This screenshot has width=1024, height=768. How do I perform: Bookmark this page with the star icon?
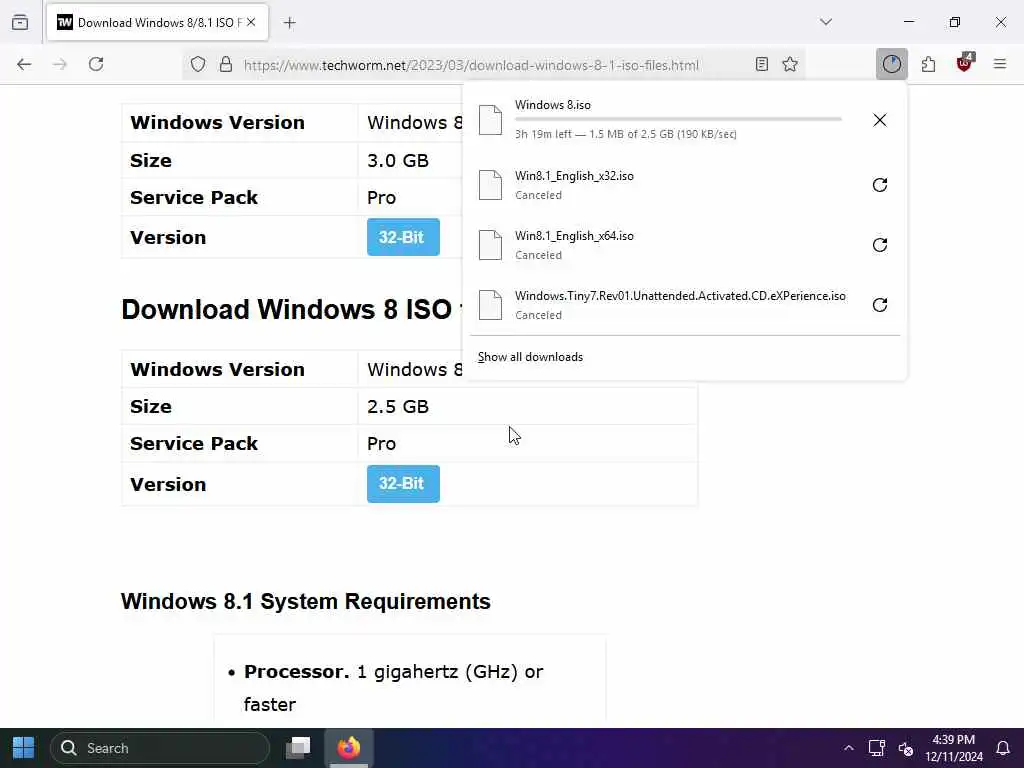(790, 64)
